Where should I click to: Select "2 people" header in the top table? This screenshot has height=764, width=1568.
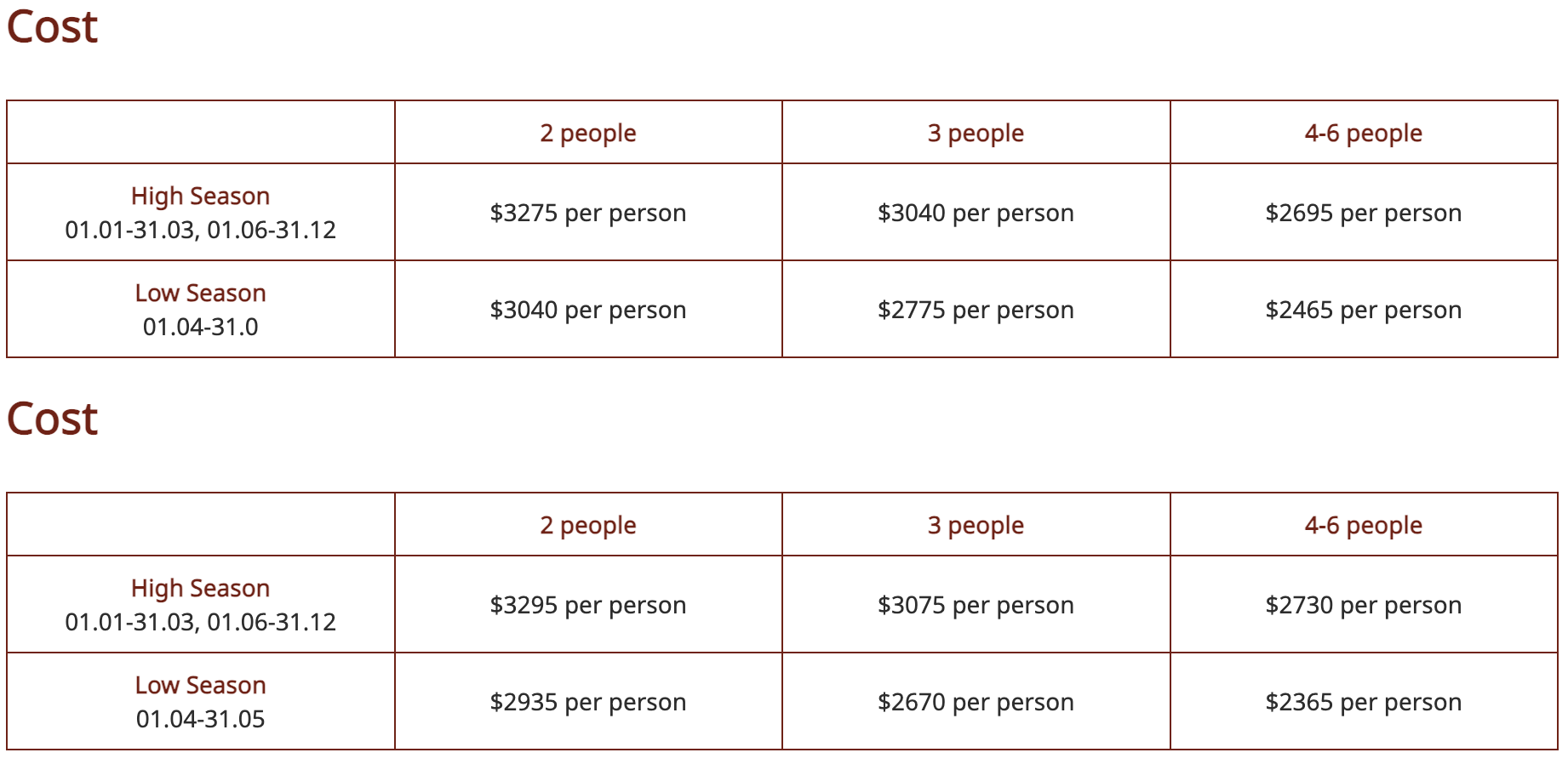[587, 133]
